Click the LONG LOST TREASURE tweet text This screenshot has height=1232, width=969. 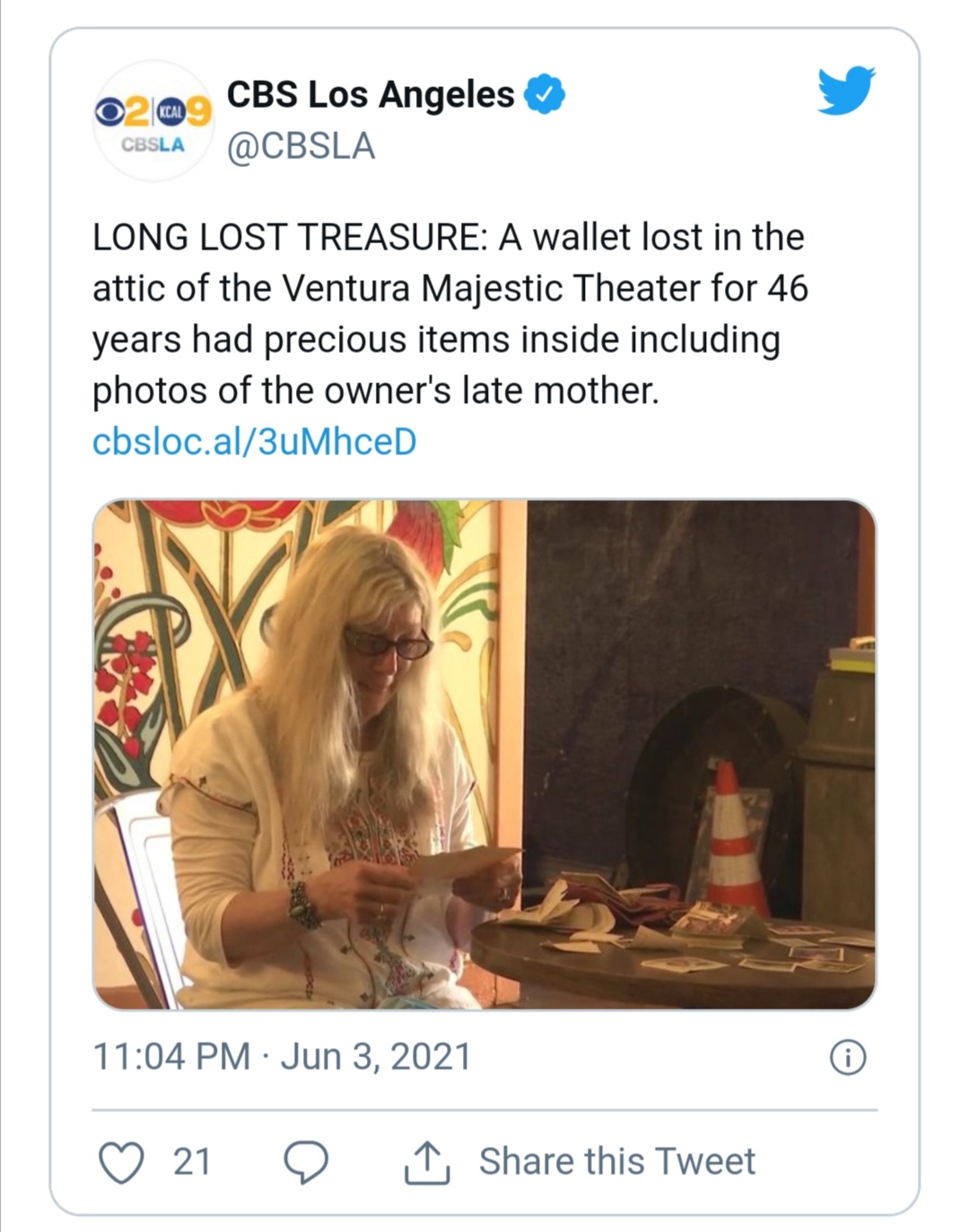[450, 313]
